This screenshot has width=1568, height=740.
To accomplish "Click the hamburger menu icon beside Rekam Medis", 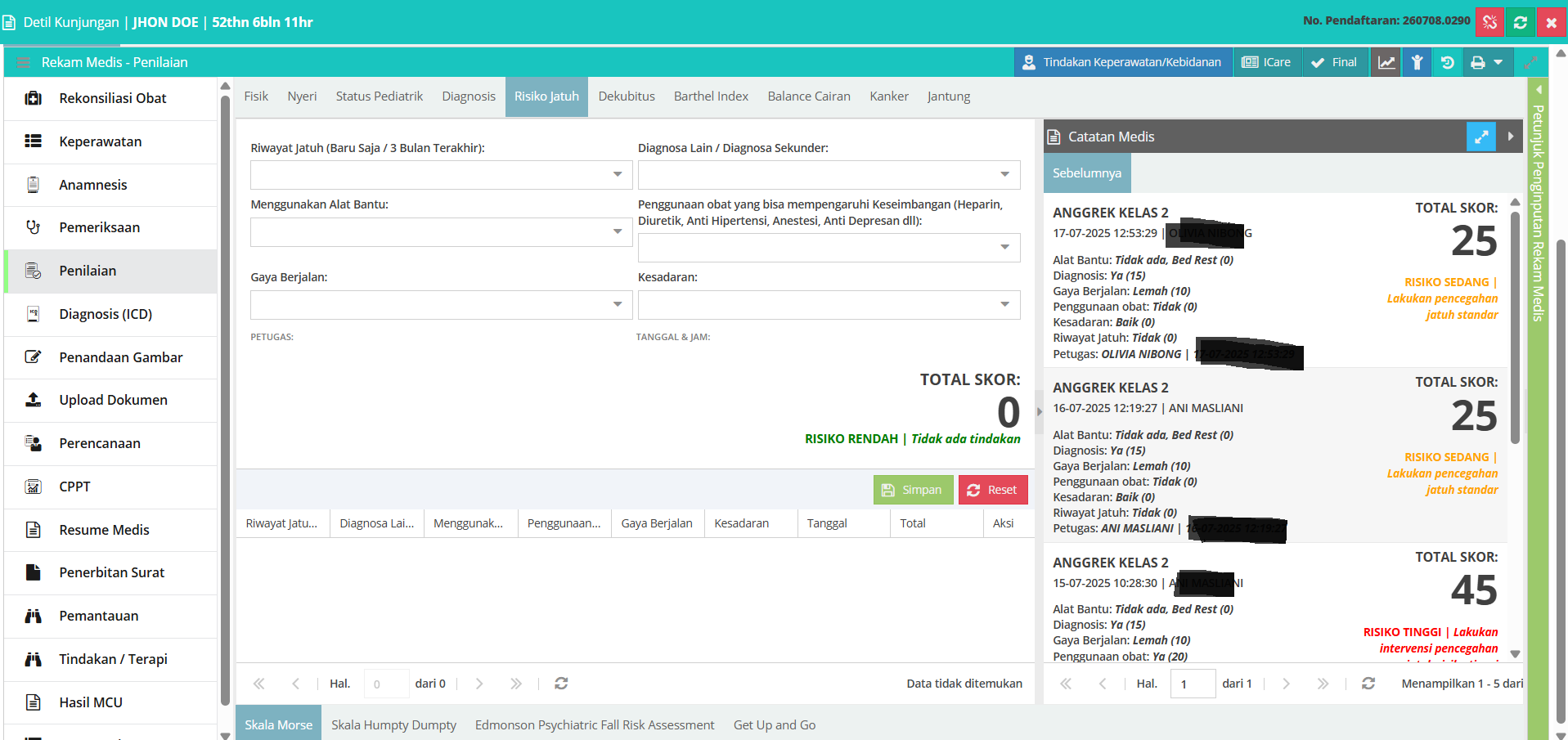I will pyautogui.click(x=23, y=62).
